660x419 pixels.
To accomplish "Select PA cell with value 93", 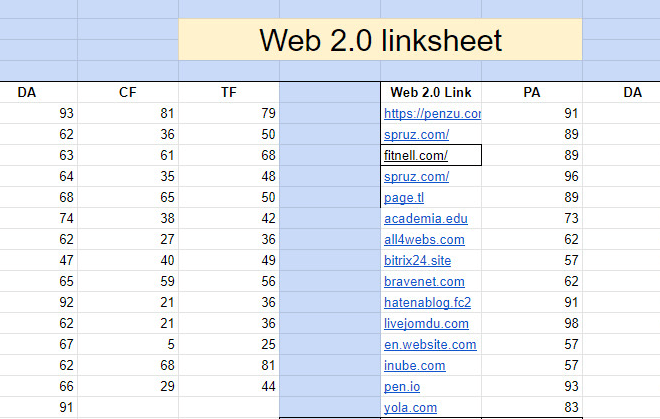I will point(532,387).
